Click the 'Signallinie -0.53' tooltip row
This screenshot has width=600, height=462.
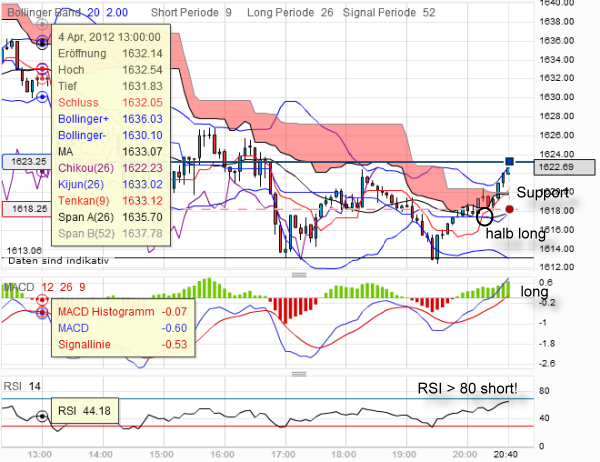pos(122,344)
